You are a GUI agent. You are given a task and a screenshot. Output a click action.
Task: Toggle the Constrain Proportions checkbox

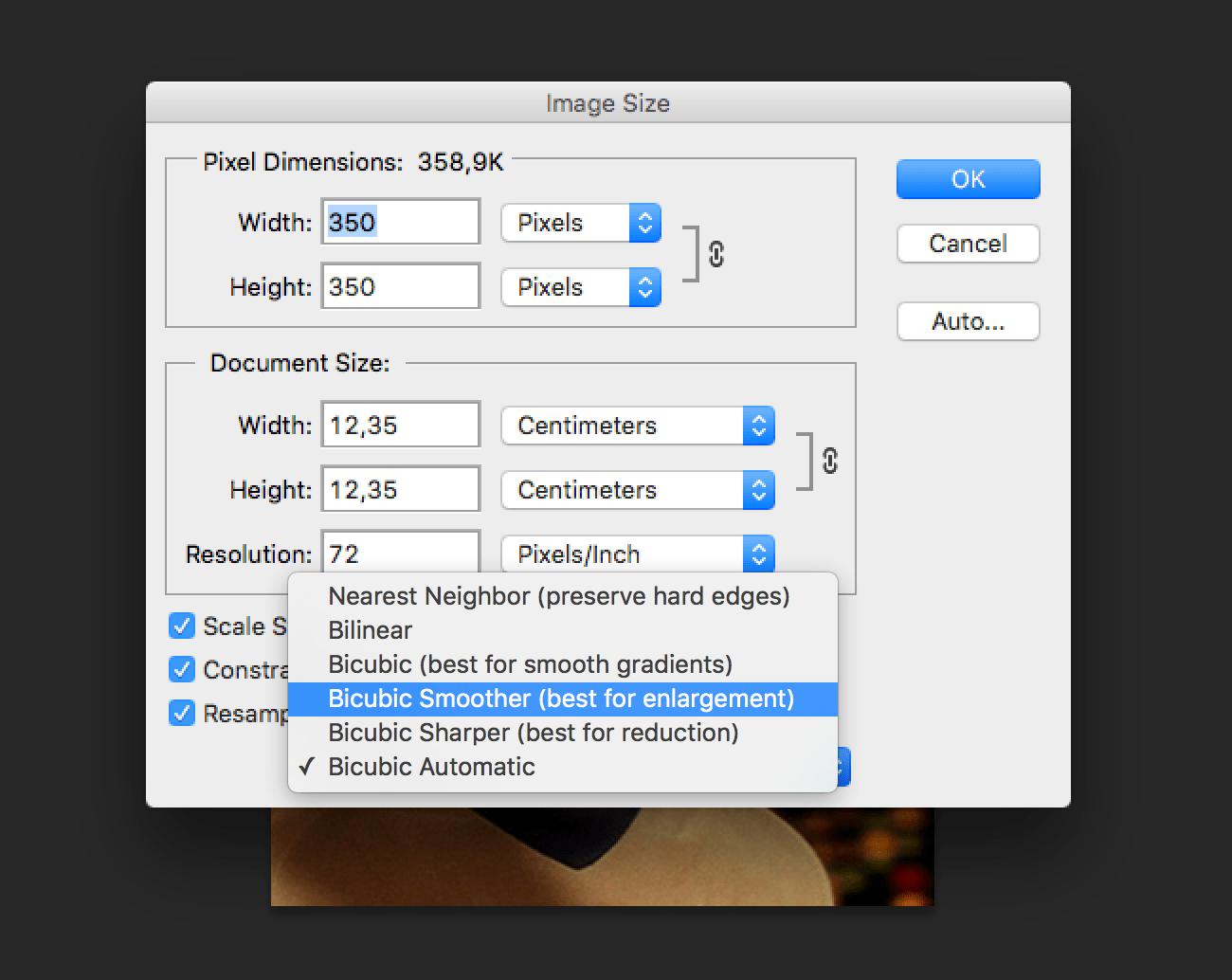tap(181, 669)
